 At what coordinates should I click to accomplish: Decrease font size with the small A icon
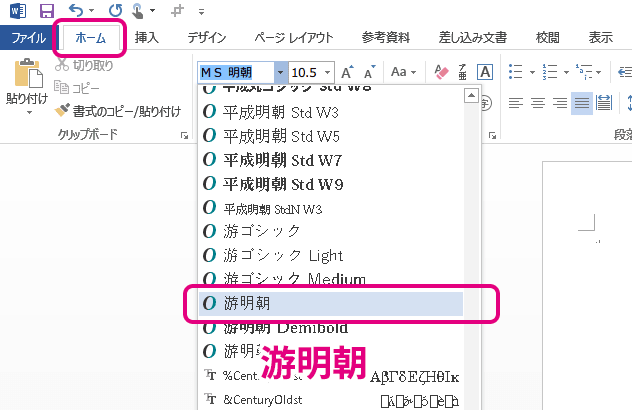[x=369, y=72]
